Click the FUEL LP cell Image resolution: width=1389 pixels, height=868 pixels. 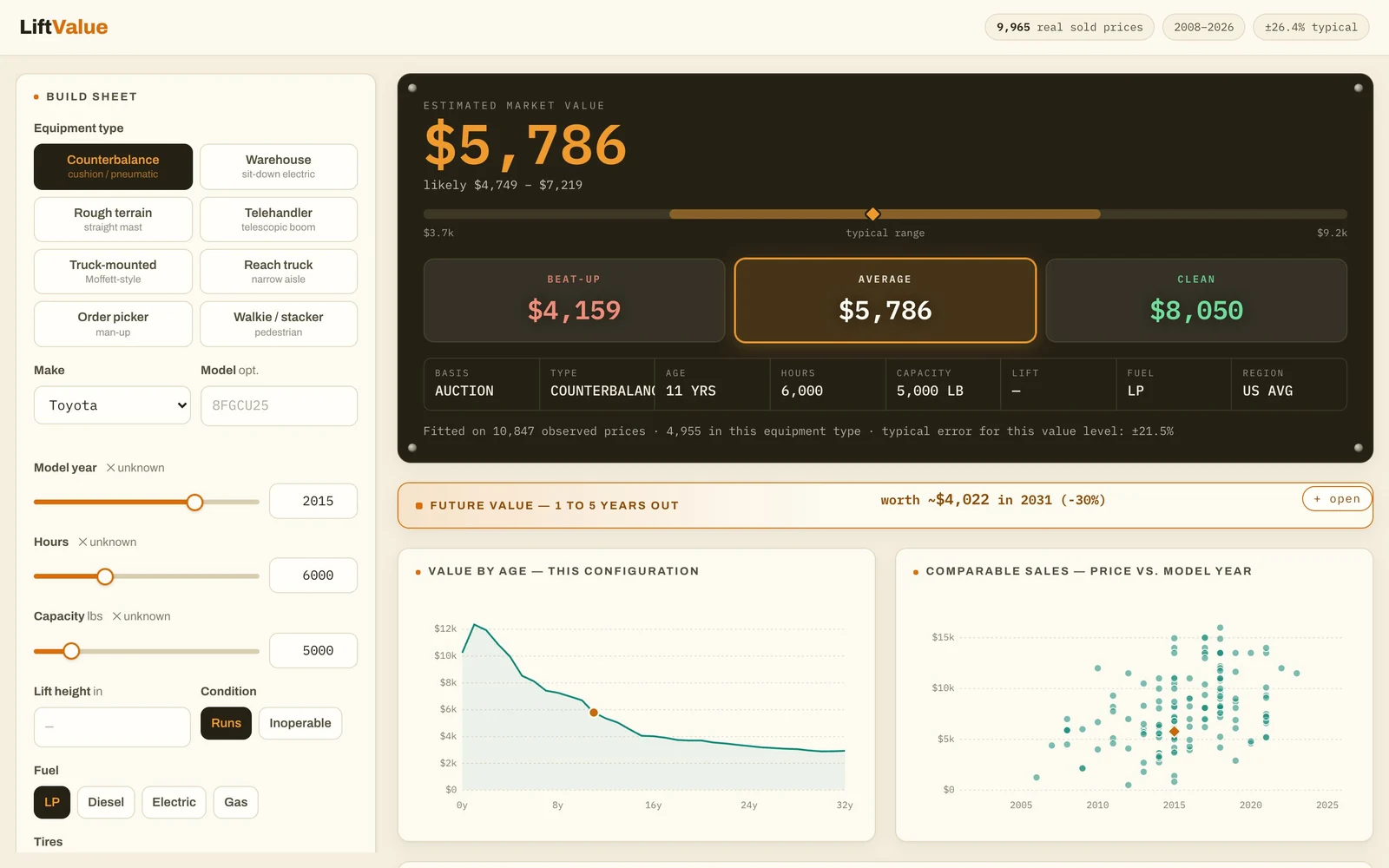[x=1174, y=384]
